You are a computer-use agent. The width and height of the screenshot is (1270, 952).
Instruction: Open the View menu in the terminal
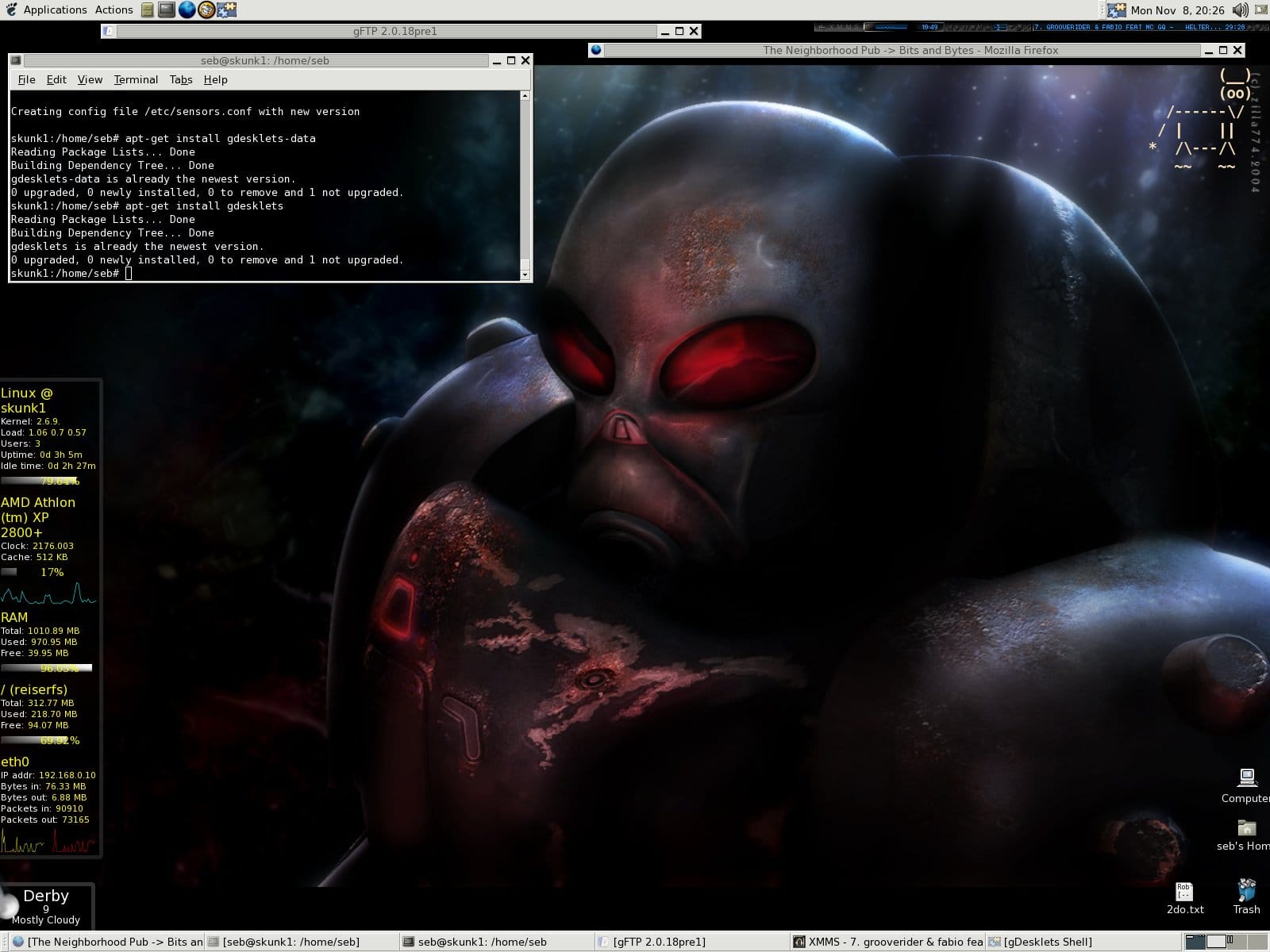[90, 79]
